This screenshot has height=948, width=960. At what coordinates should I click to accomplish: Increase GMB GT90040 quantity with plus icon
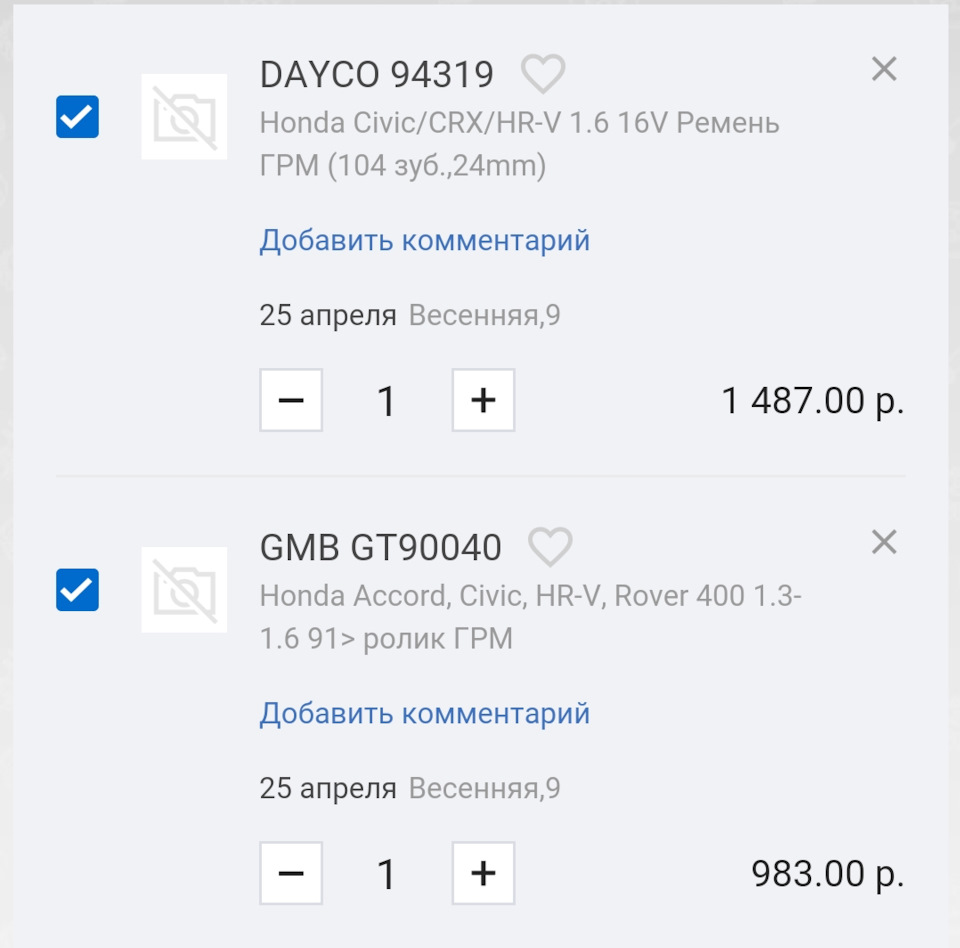(x=483, y=873)
